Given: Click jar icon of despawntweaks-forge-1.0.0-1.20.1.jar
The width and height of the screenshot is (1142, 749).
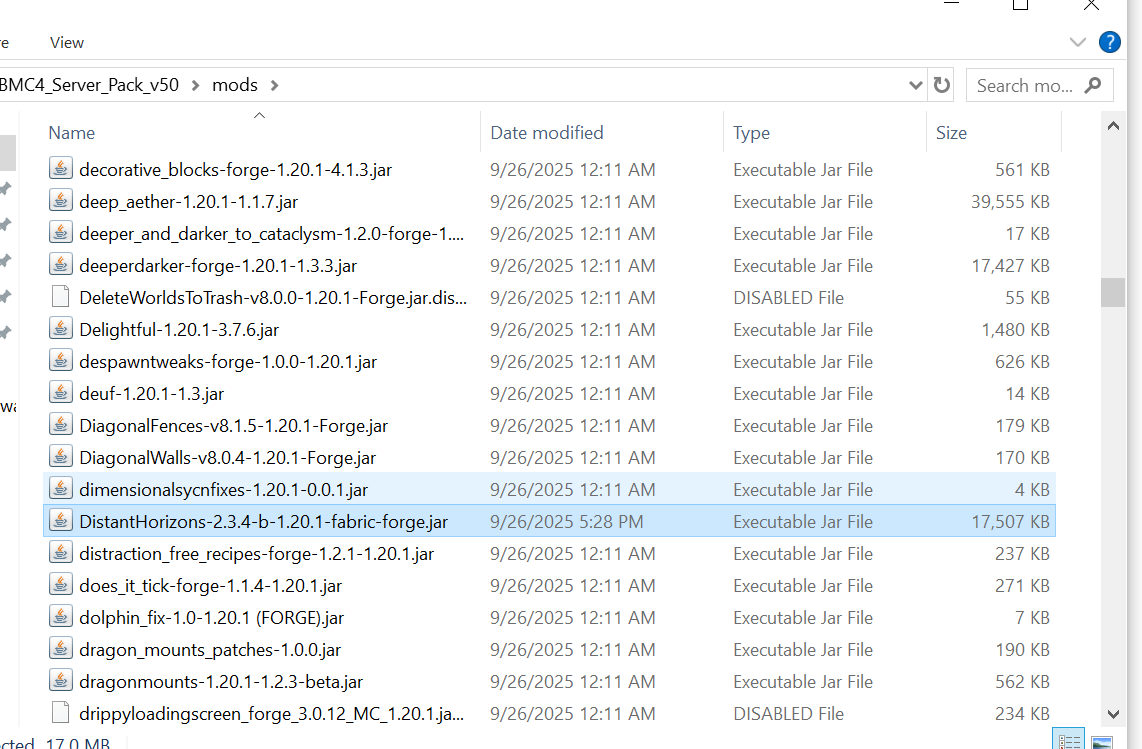Looking at the screenshot, I should pos(60,361).
